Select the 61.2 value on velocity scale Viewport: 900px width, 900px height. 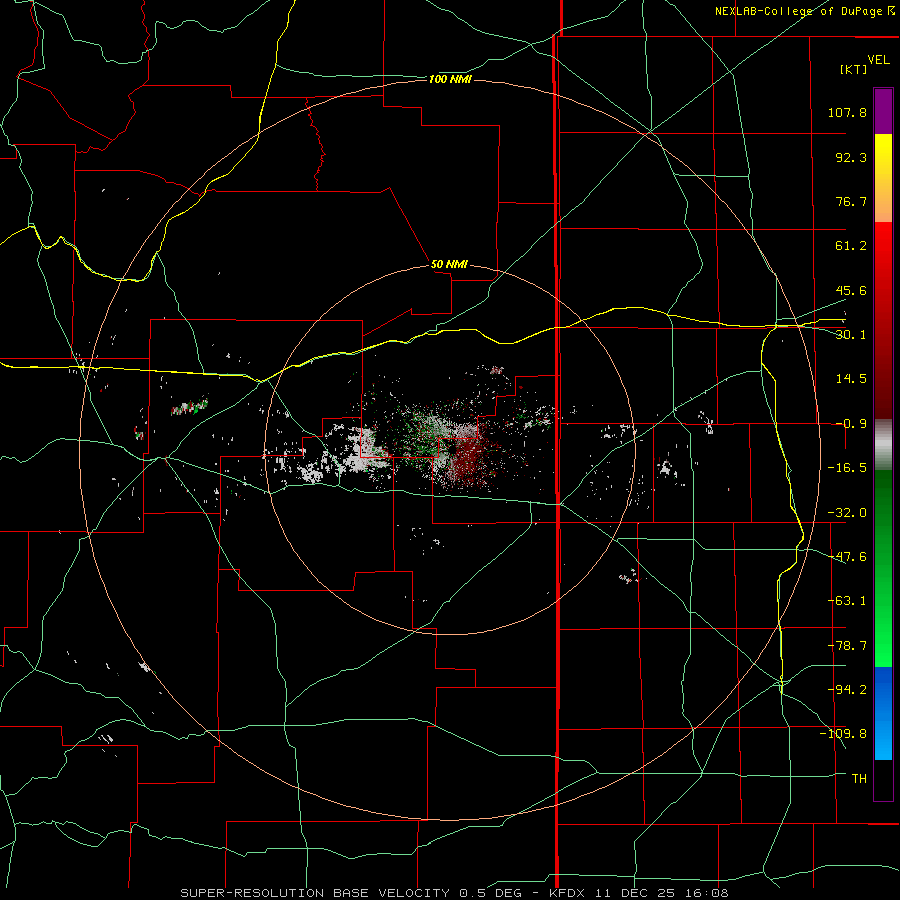point(851,246)
